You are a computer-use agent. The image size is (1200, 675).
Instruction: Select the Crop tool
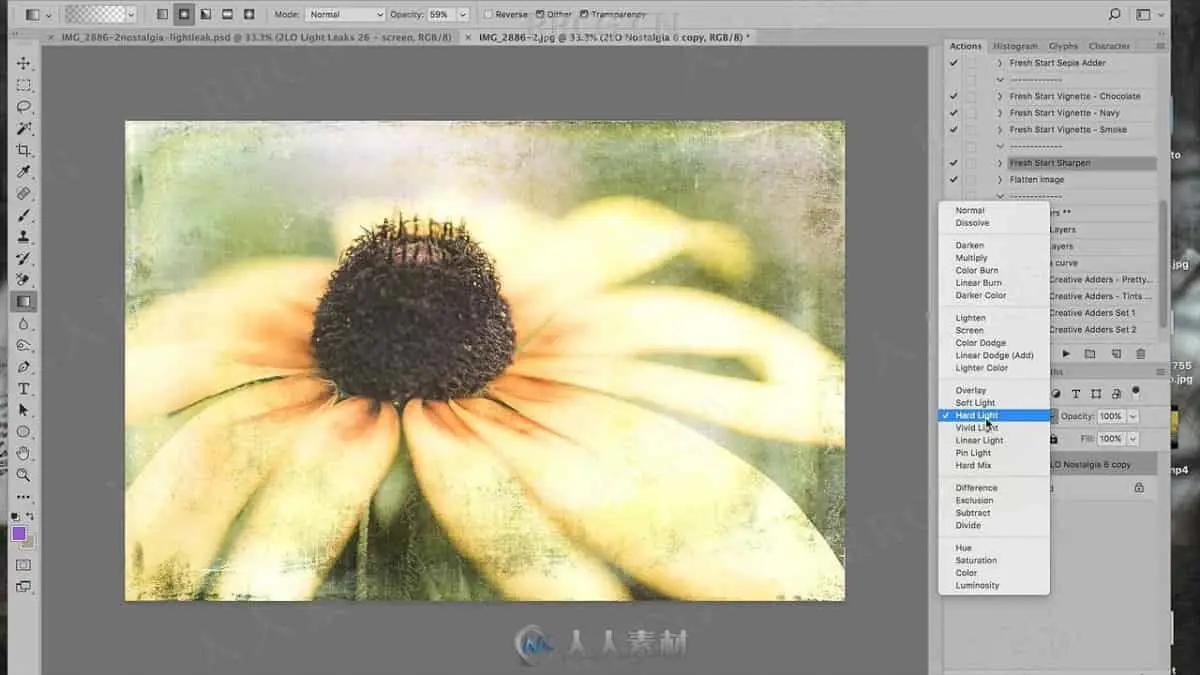[24, 150]
